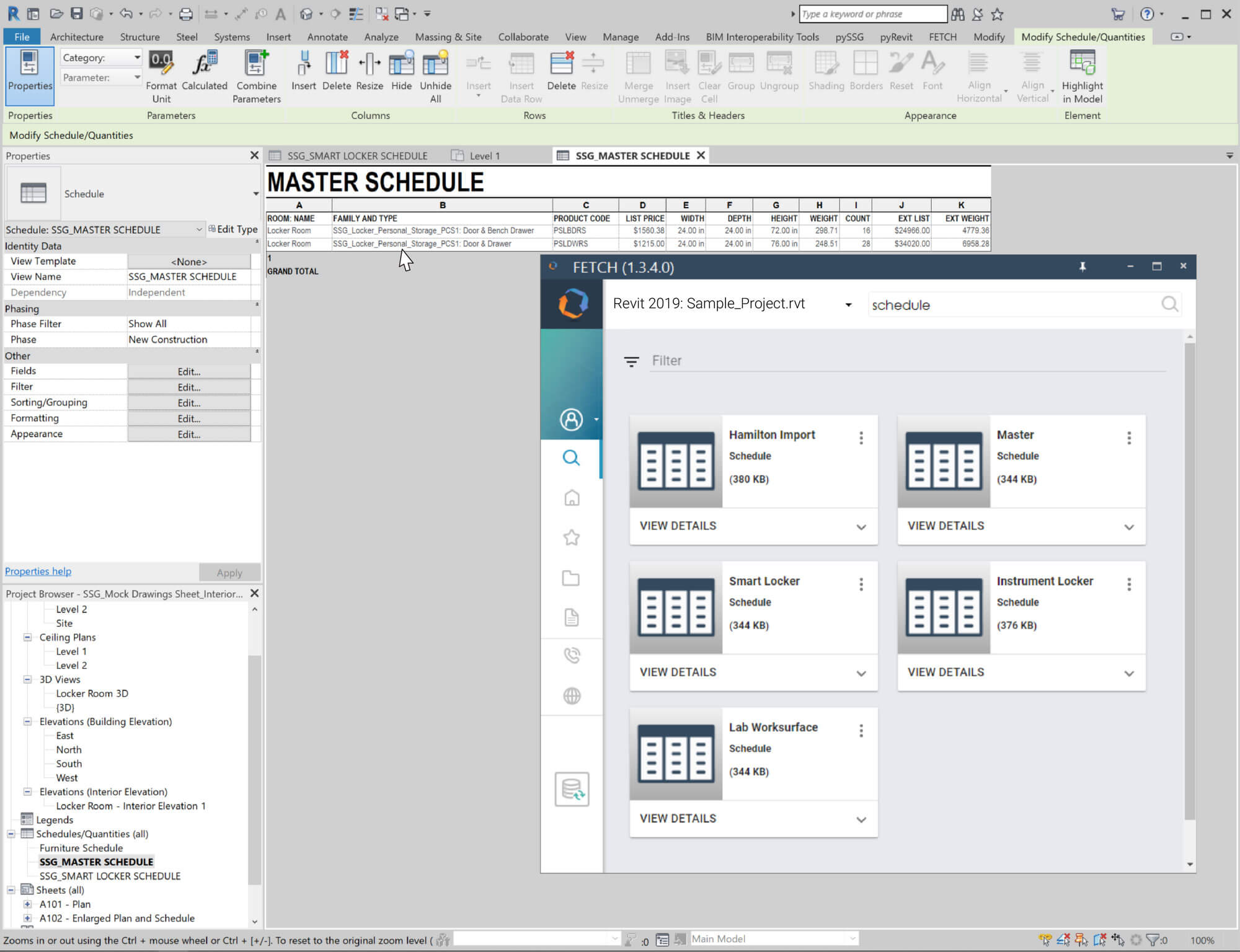Click the FETCH filter lines icon
Viewport: 1240px width, 952px height.
click(631, 361)
